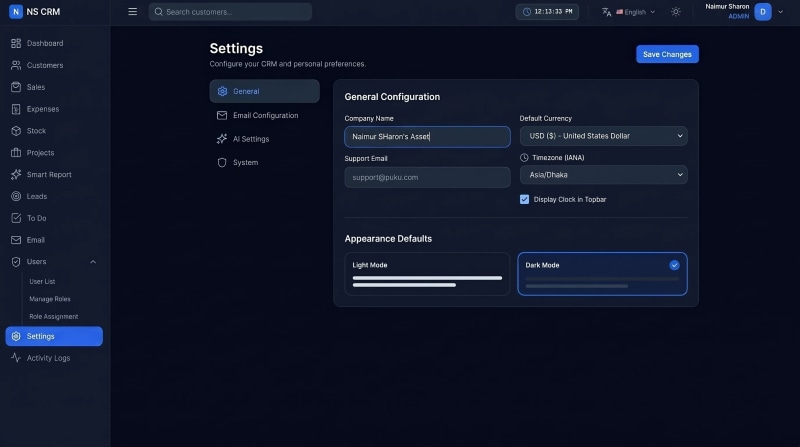Click the To Do check icon
Viewport: 800px width, 447px height.
pyautogui.click(x=16, y=218)
